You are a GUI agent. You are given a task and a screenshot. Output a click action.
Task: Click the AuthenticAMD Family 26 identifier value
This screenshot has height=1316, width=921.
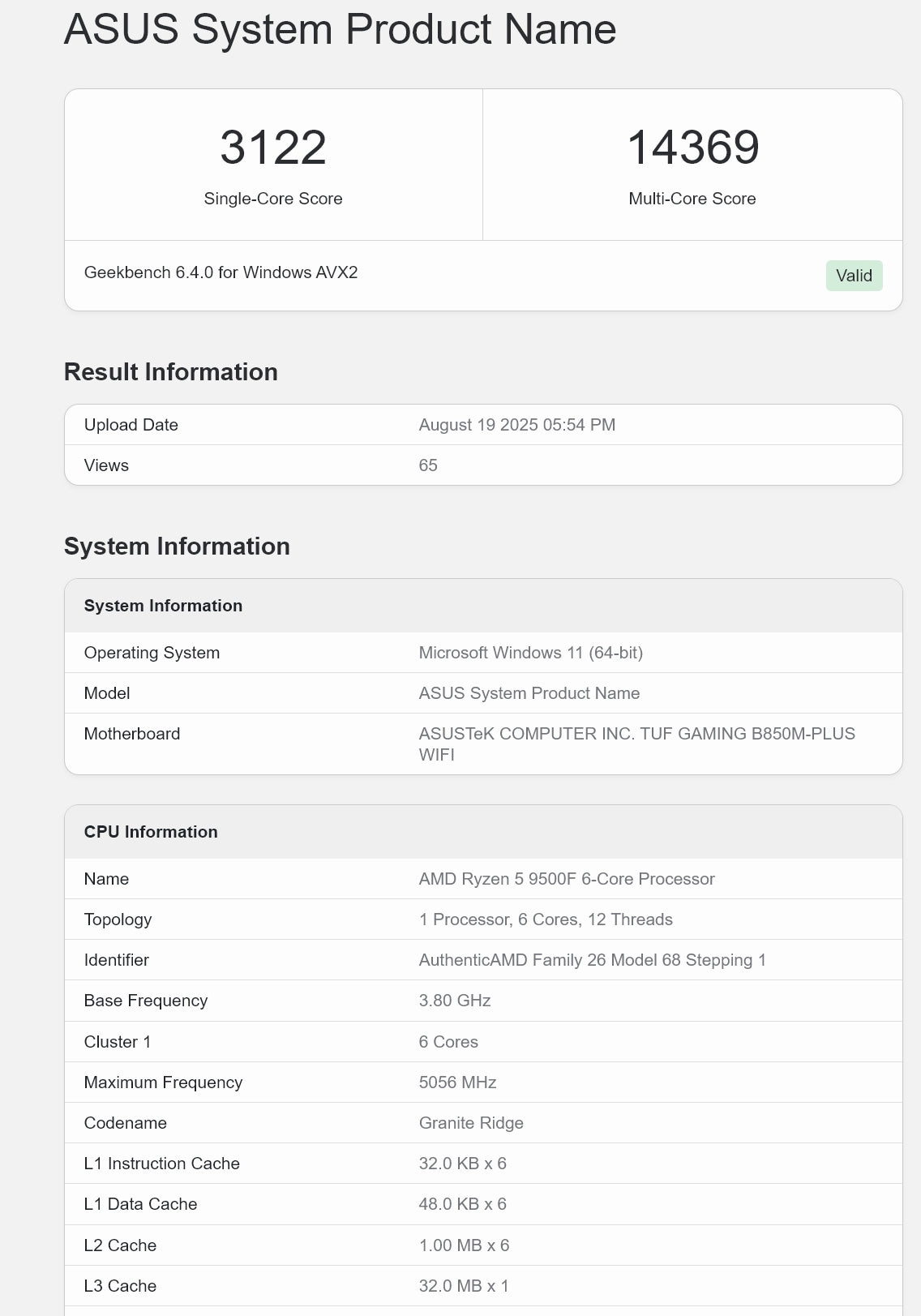pyautogui.click(x=592, y=960)
